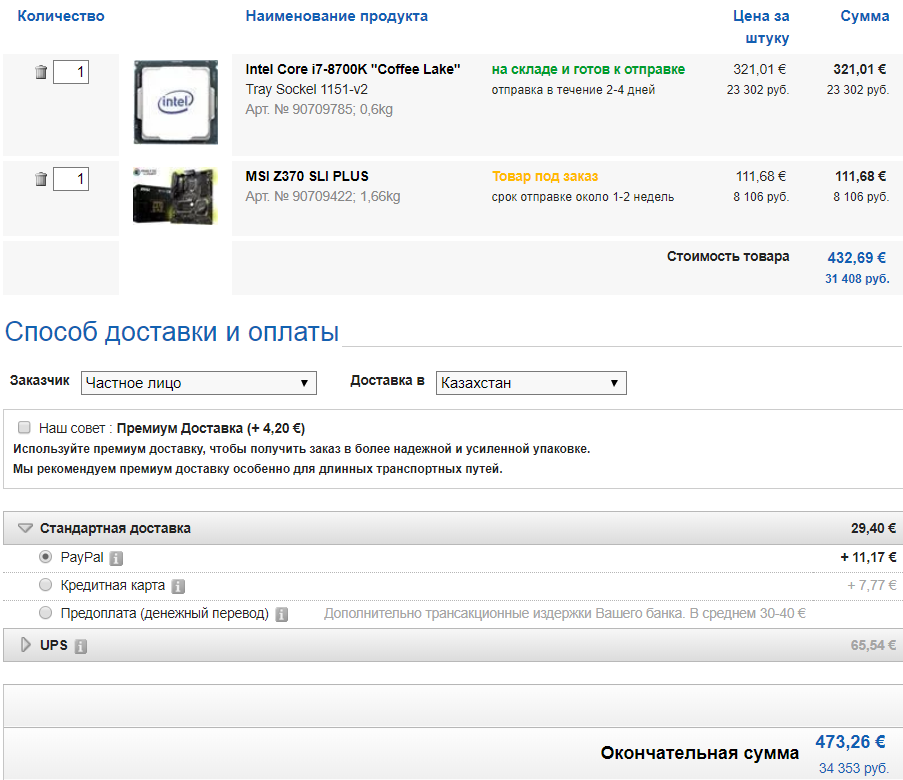Edit quantity field for Intel Core i7-8700K
This screenshot has height=780, width=903.
coord(71,72)
